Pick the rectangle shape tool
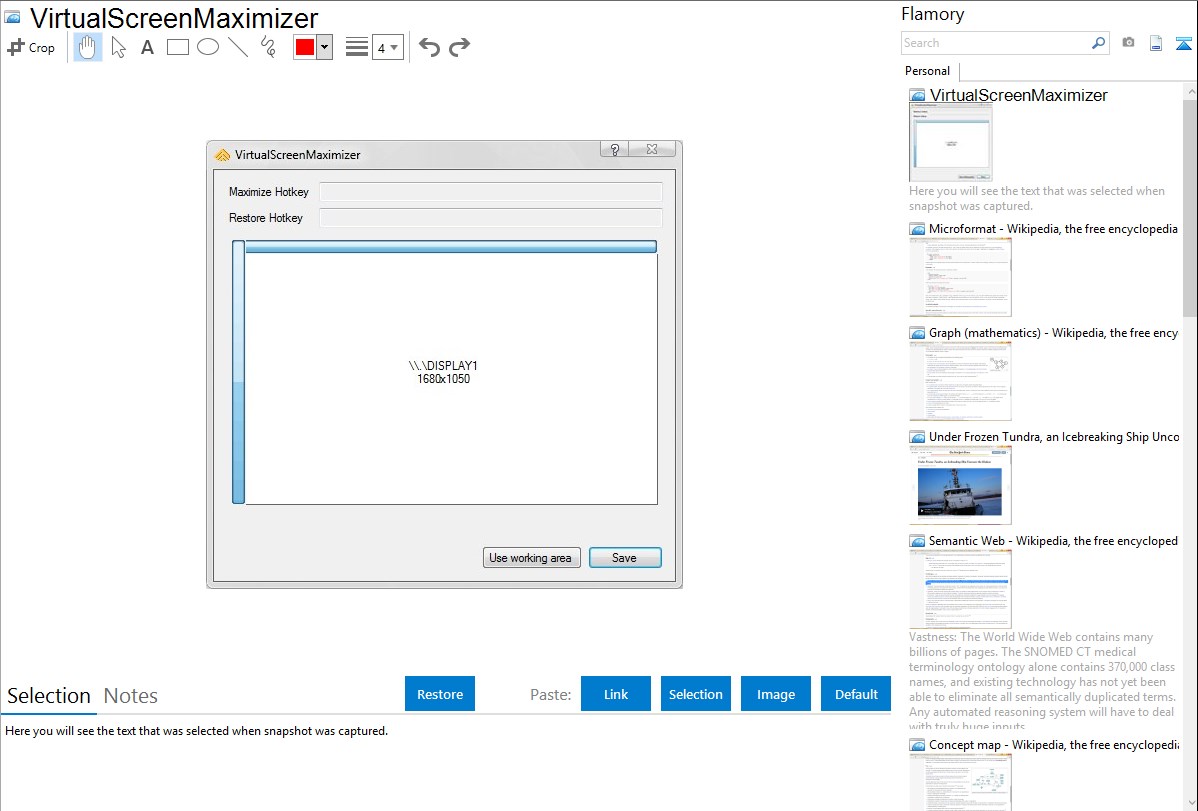This screenshot has height=811, width=1198. [177, 47]
